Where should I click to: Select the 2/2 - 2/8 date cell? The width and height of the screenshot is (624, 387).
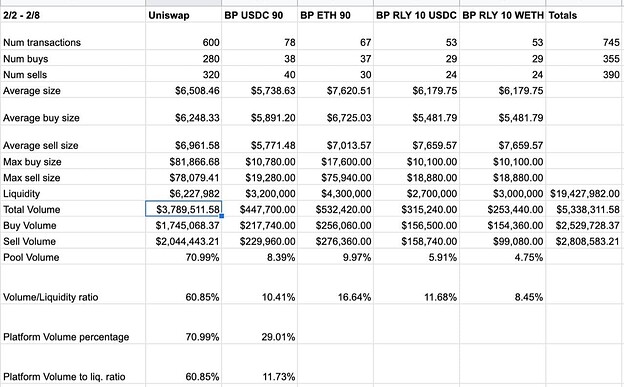click(x=73, y=15)
